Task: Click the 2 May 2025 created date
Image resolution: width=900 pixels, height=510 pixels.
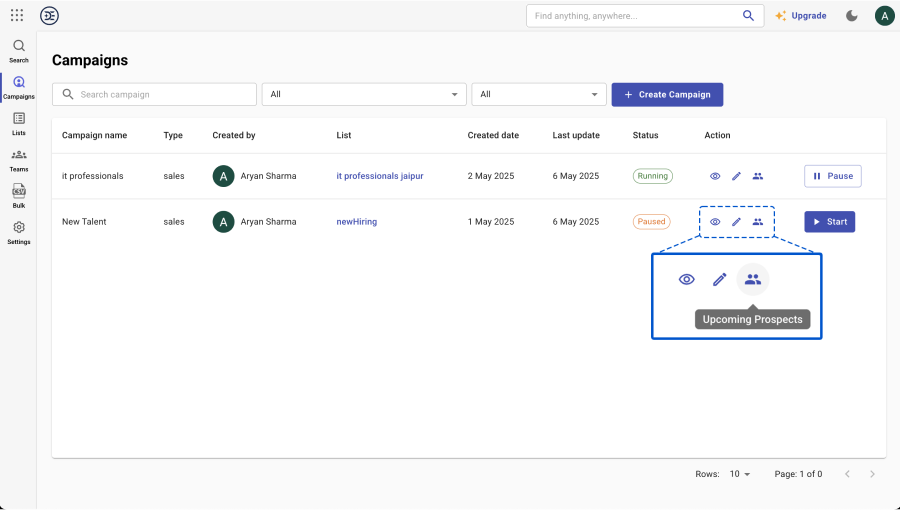Action: (x=491, y=176)
